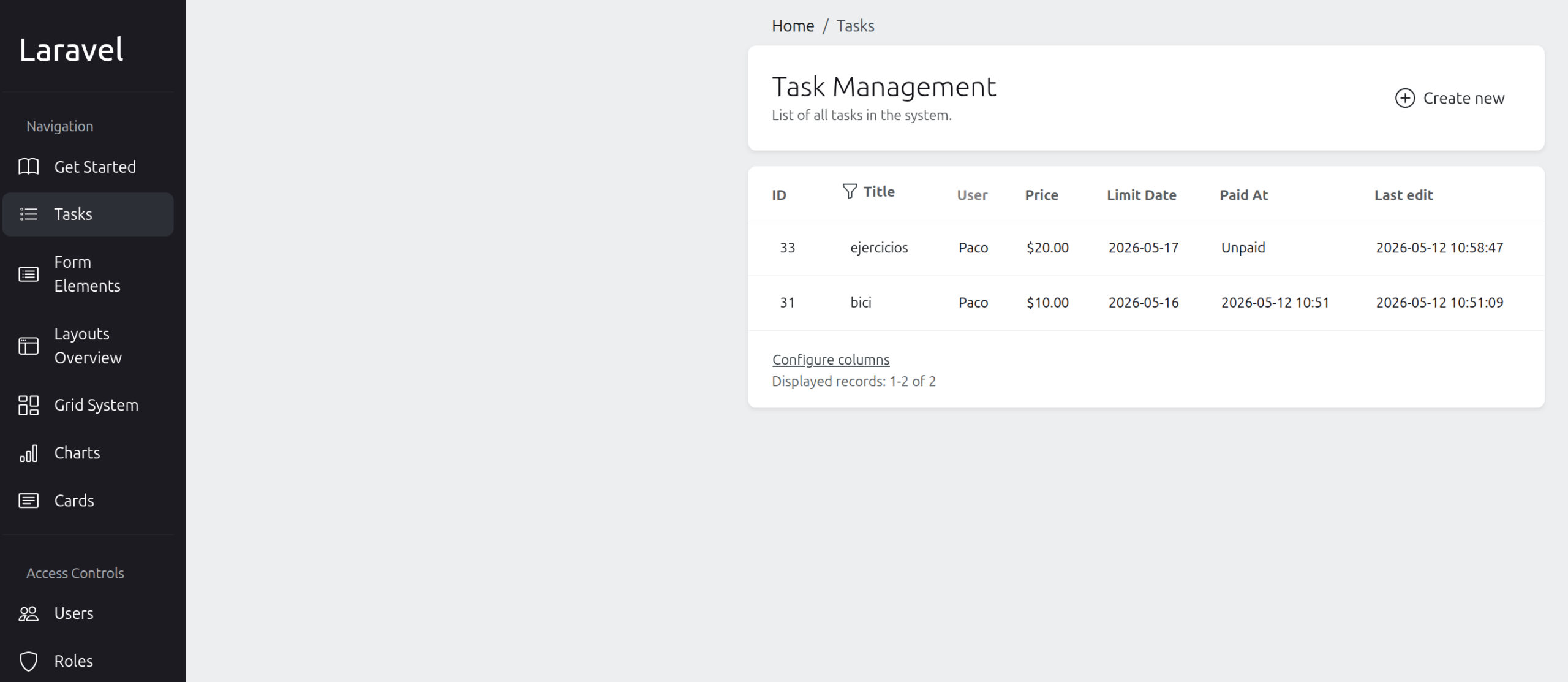1568x682 pixels.
Task: Click the plus circle icon beside Create new
Action: tap(1404, 98)
